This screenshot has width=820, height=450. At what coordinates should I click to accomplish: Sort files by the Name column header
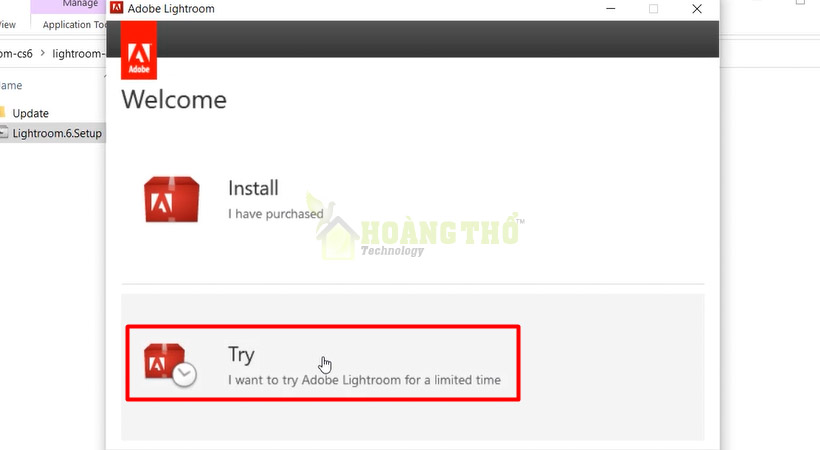[11, 85]
